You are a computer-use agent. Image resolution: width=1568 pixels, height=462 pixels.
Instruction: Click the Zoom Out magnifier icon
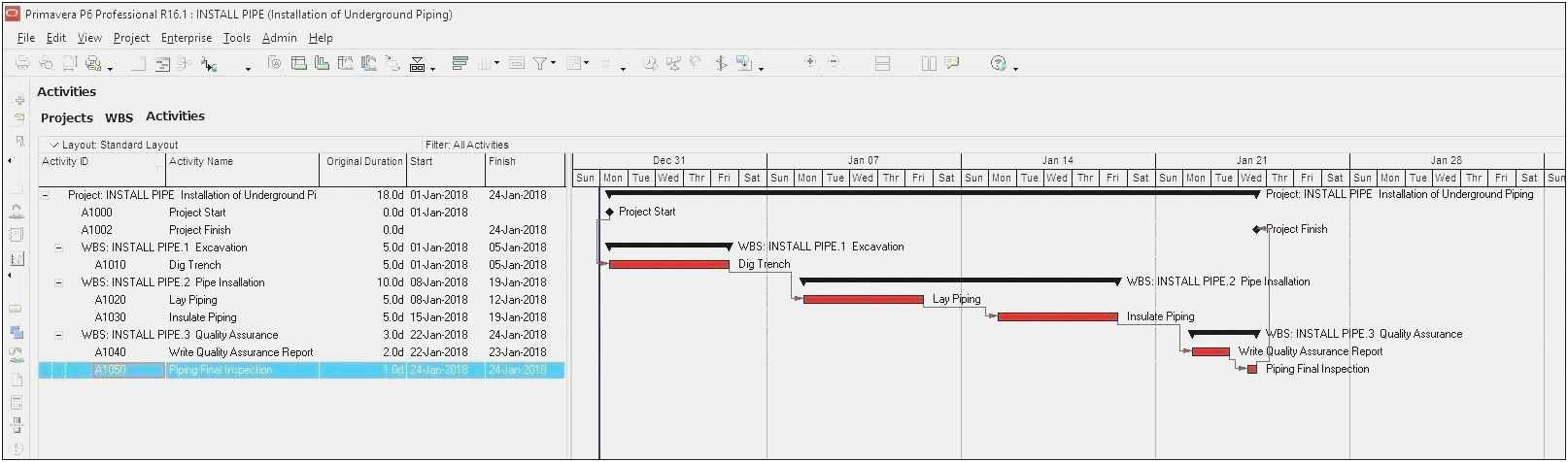(x=834, y=61)
